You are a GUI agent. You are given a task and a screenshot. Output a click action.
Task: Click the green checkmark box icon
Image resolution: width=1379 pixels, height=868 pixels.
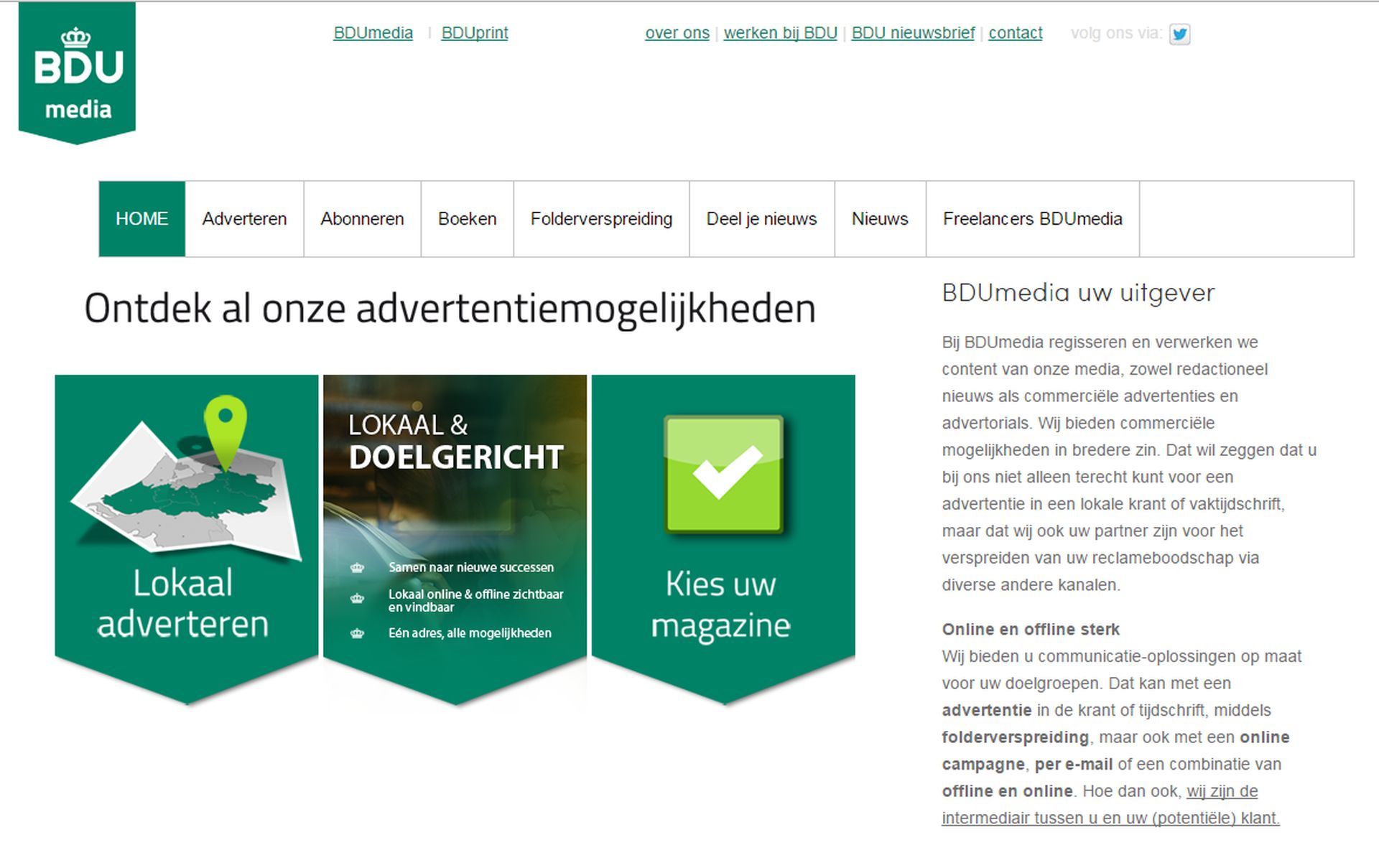click(723, 474)
